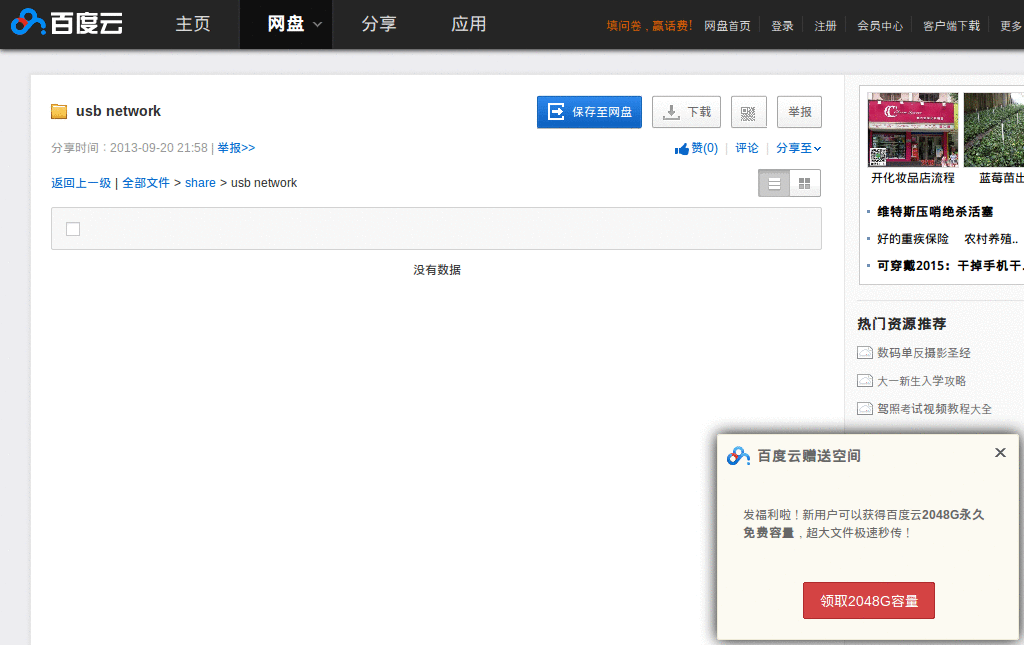
Task: Open 农村养殖 ad link
Action: click(991, 239)
